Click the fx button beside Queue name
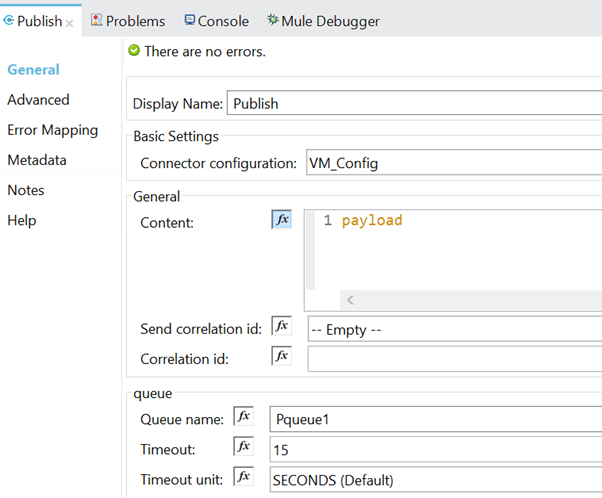Screen dimensions: 602x498 (243, 417)
